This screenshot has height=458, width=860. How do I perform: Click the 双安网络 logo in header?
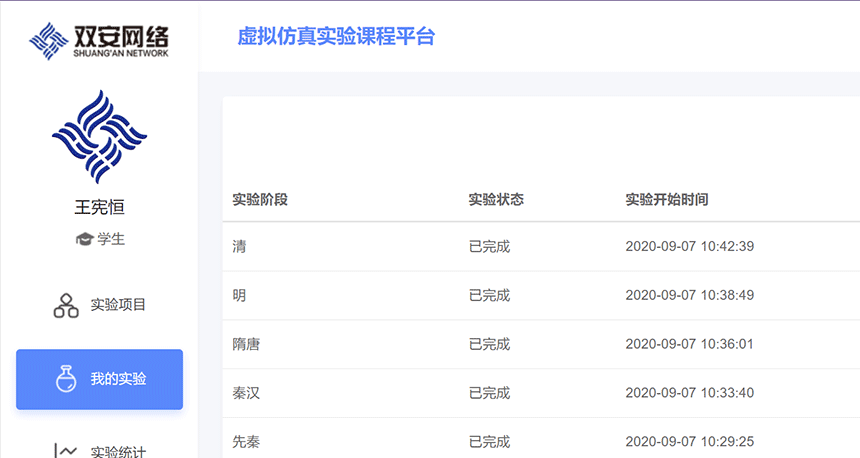[x=99, y=41]
